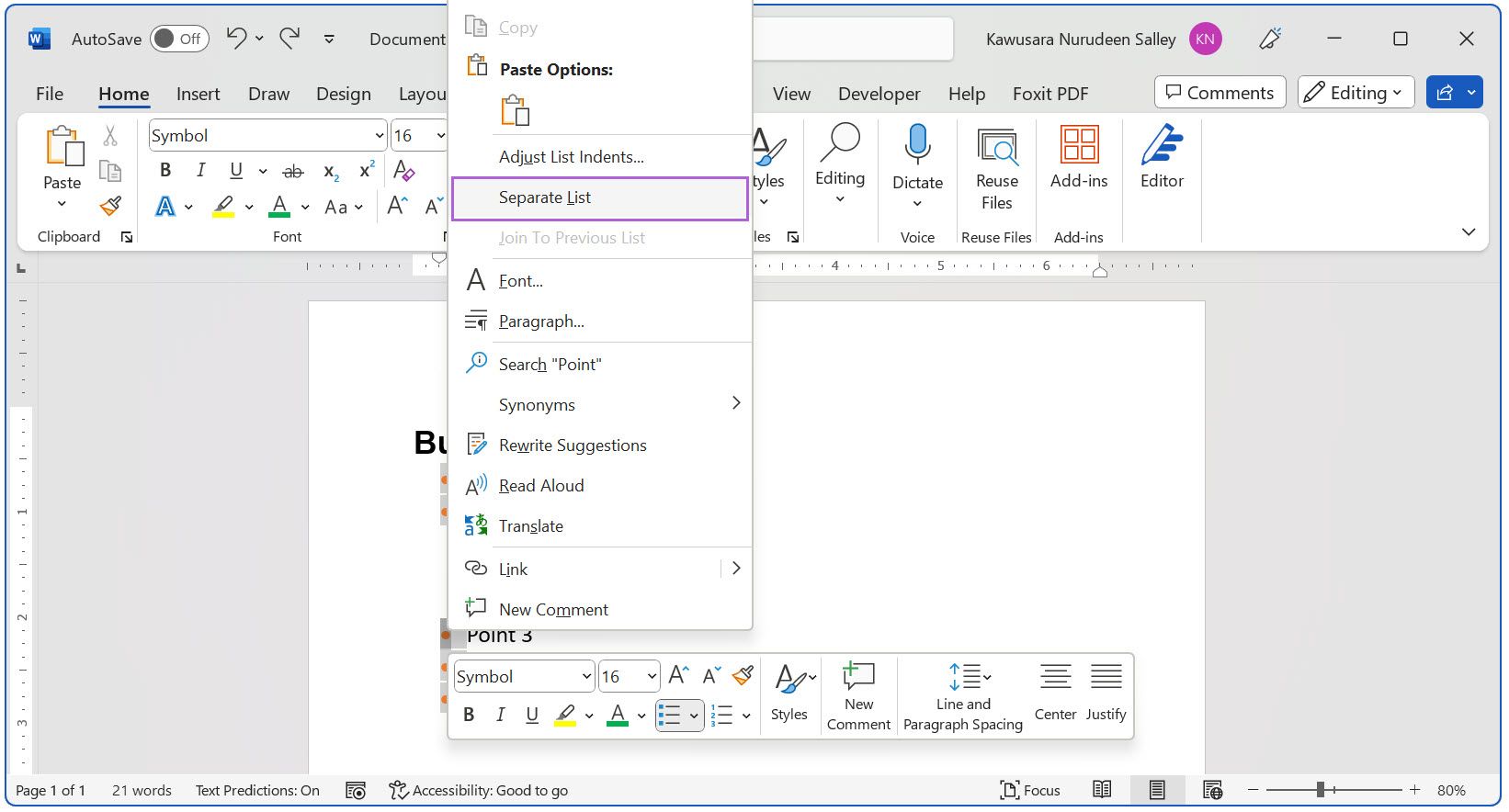Open the Insert ribbon tab
The width and height of the screenshot is (1509, 812).
click(x=199, y=94)
